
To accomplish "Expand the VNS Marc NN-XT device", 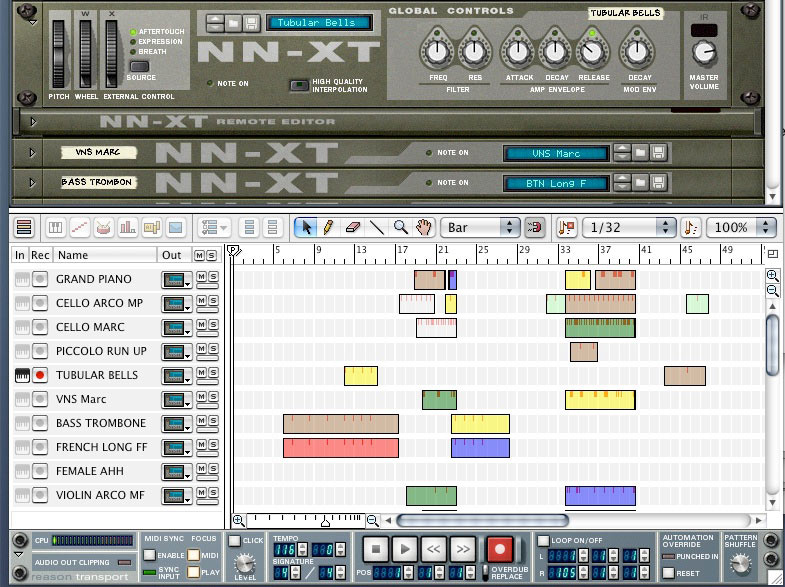I will point(31,153).
